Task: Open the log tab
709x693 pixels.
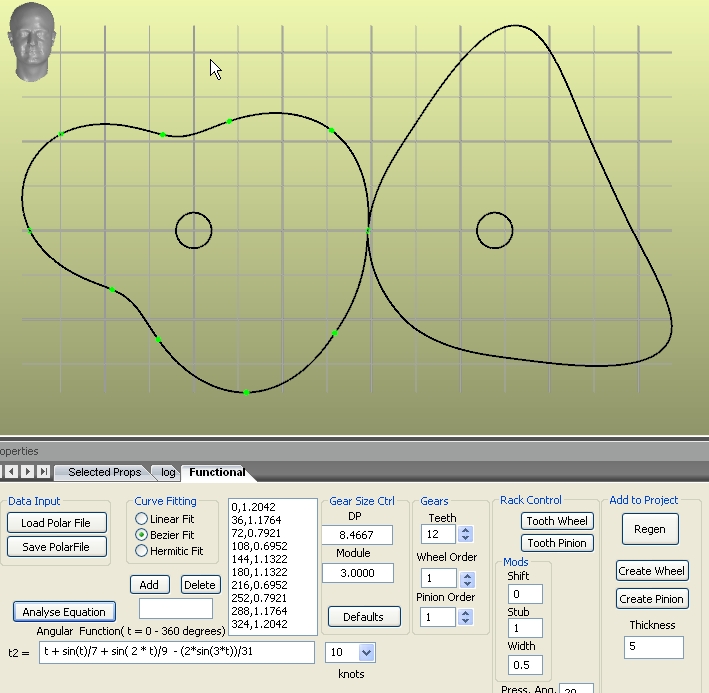Action: [x=167, y=472]
